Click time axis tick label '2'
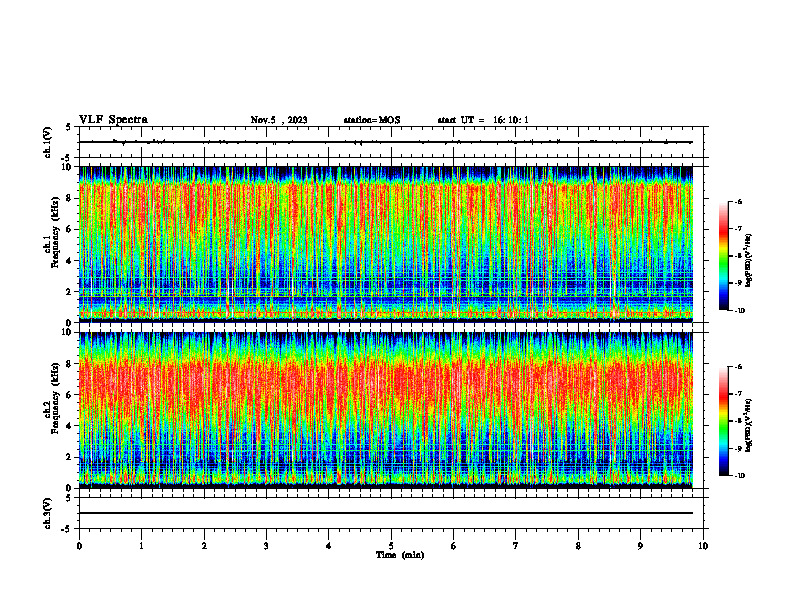 (x=204, y=546)
